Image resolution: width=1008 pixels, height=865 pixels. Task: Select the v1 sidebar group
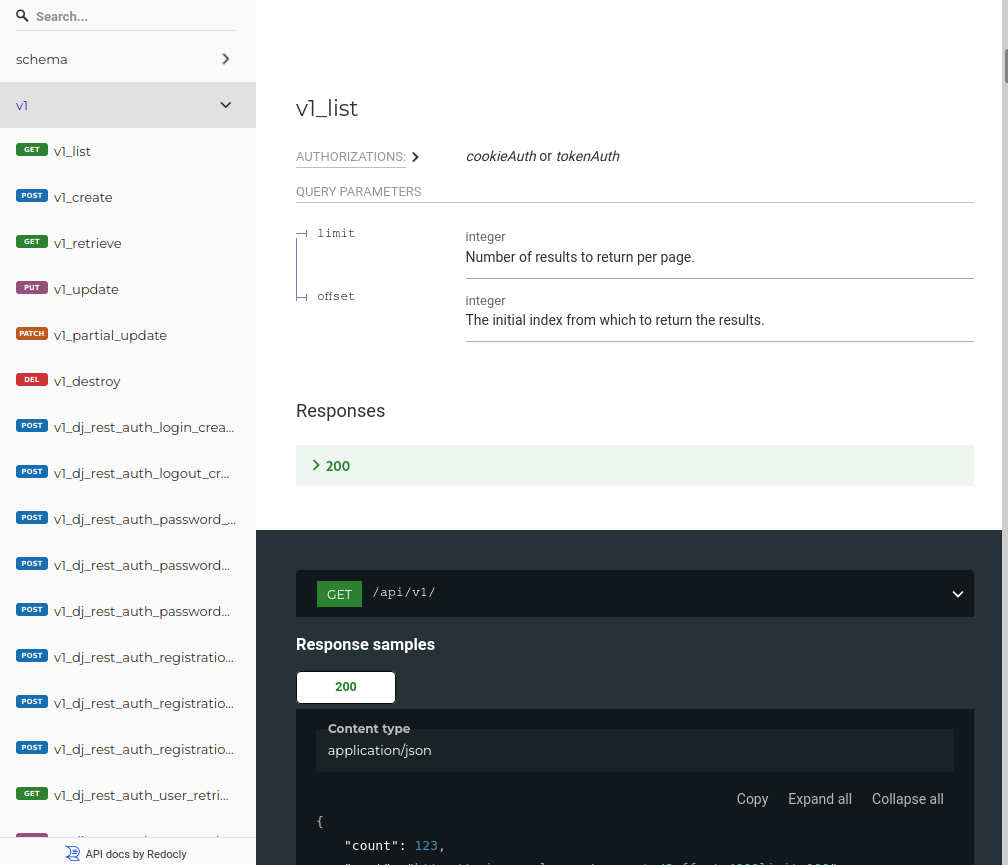click(128, 105)
